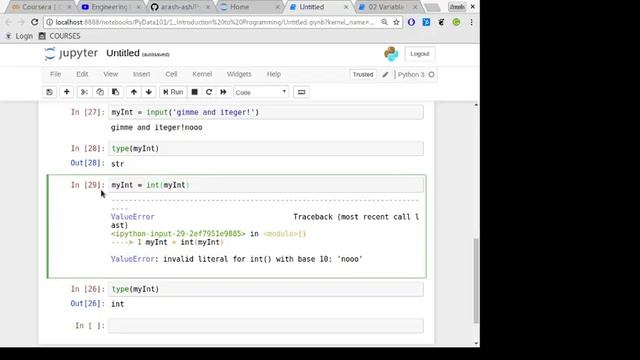Copy selected cells using the toolbar icon

[x=100, y=92]
